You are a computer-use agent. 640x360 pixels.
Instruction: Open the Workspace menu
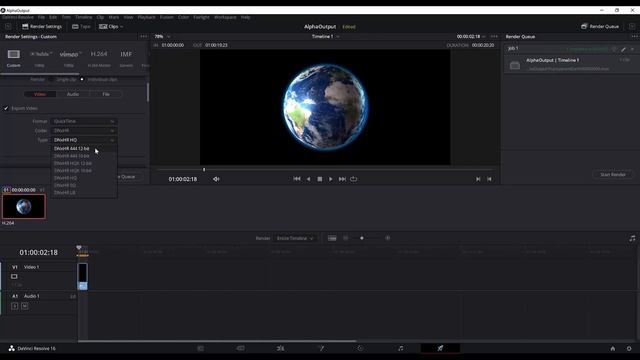225,18
